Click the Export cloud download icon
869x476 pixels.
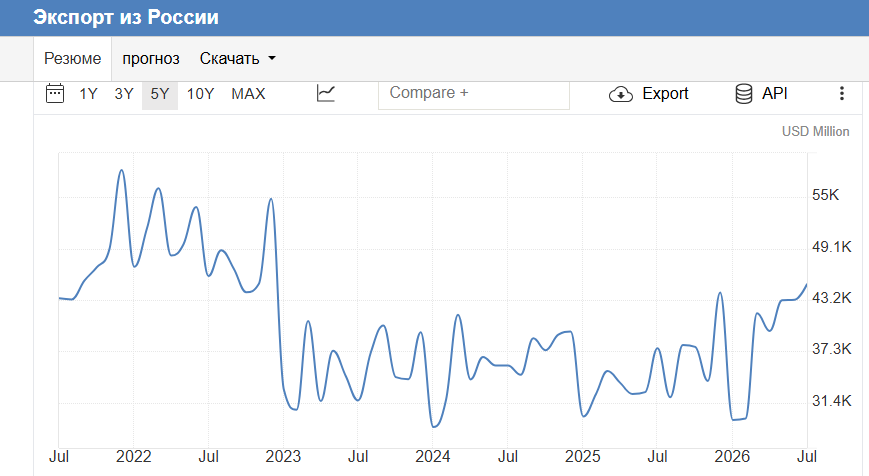[621, 94]
